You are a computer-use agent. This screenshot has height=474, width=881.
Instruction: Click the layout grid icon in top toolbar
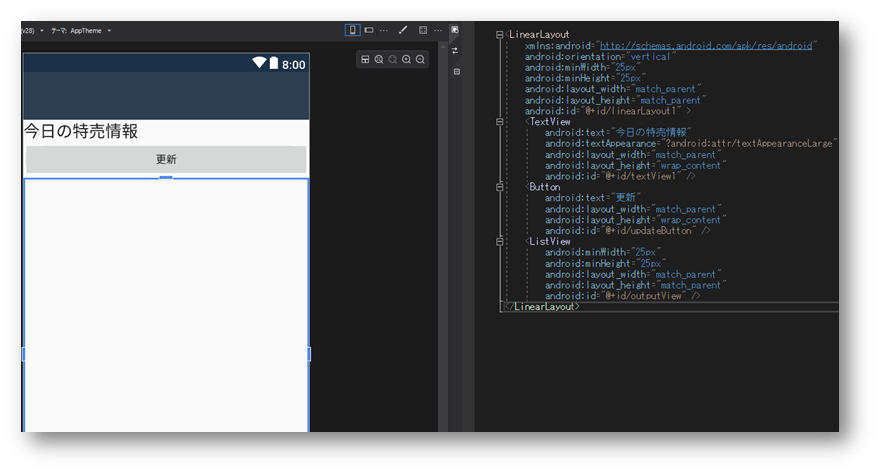(x=423, y=30)
